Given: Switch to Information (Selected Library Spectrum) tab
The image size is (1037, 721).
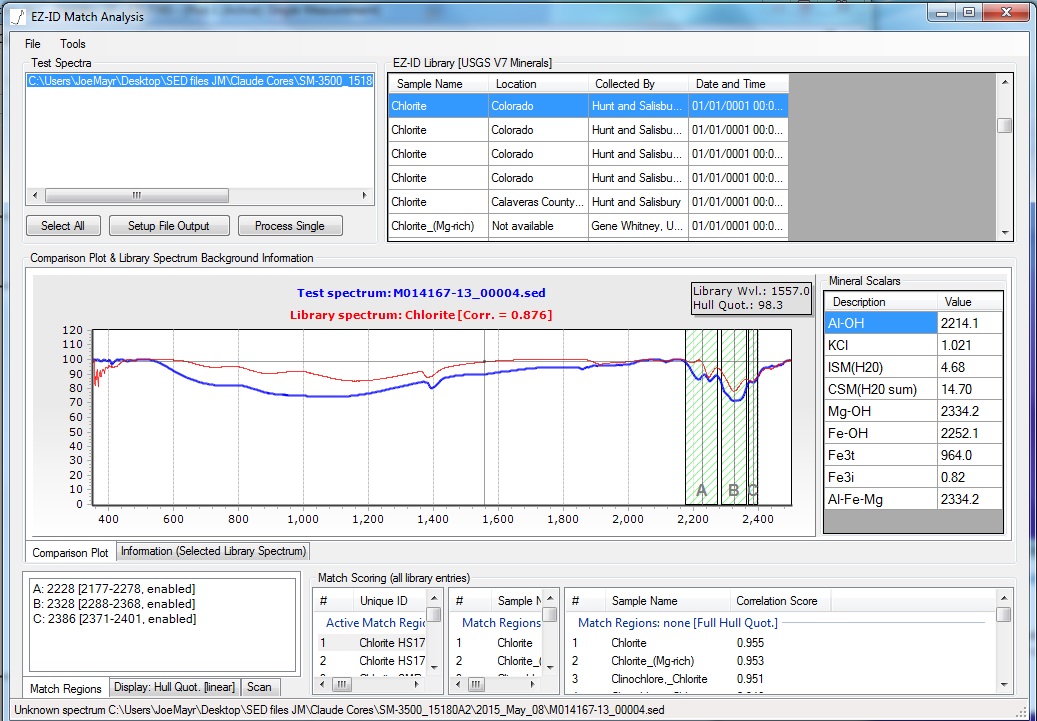Looking at the screenshot, I should pyautogui.click(x=214, y=551).
